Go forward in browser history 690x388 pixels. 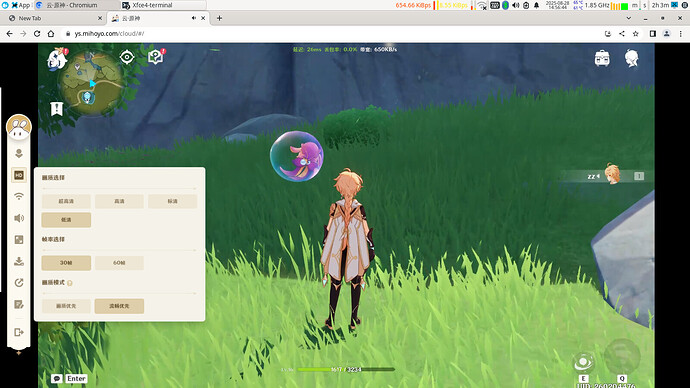tap(23, 33)
